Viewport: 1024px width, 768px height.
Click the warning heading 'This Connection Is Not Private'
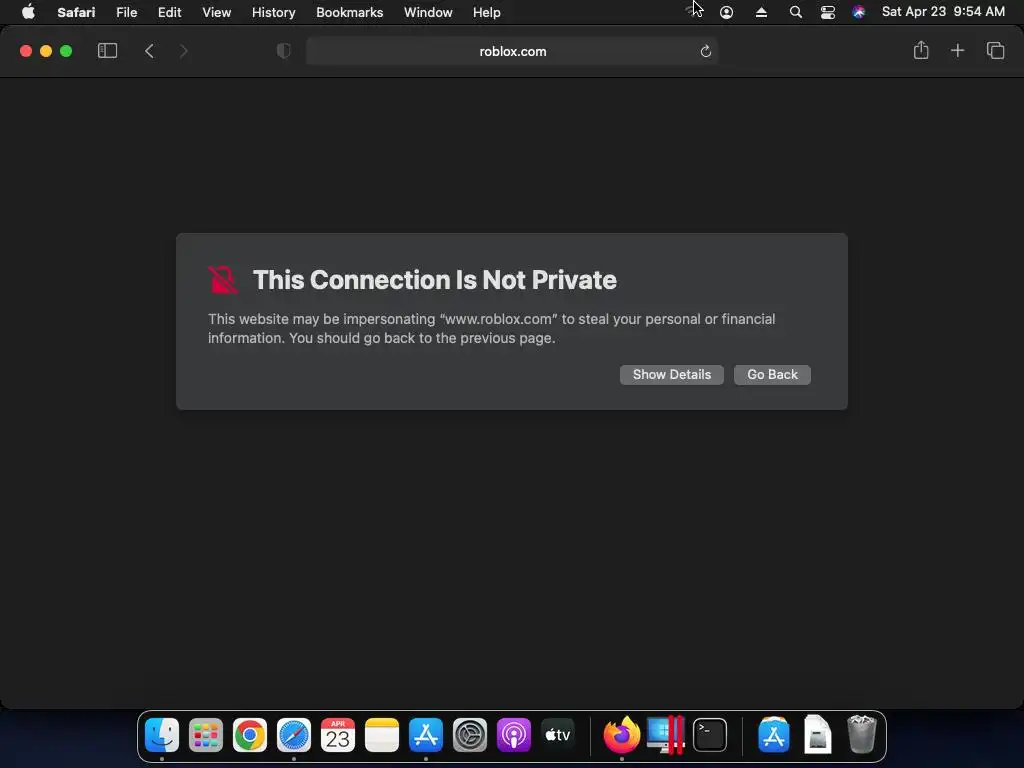pyautogui.click(x=434, y=280)
